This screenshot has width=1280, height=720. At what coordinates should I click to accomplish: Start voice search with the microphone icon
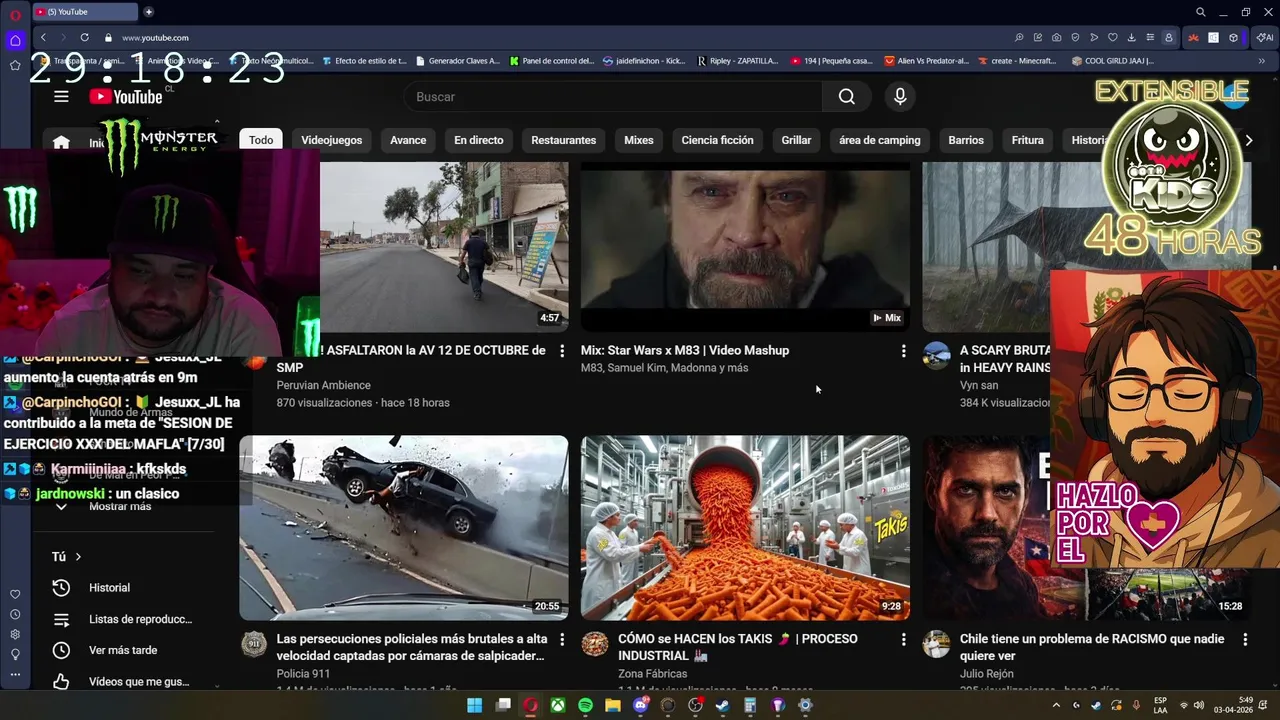click(900, 96)
